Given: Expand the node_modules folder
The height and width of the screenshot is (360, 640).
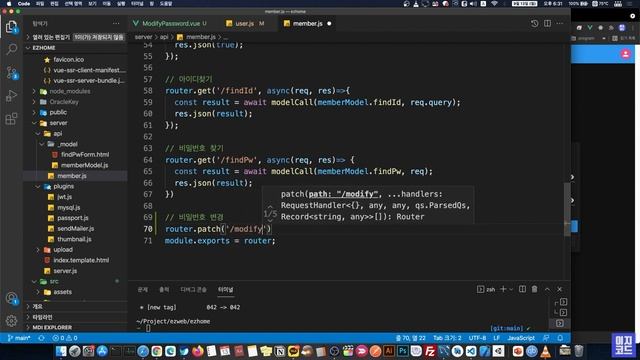Looking at the screenshot, I should click(69, 91).
